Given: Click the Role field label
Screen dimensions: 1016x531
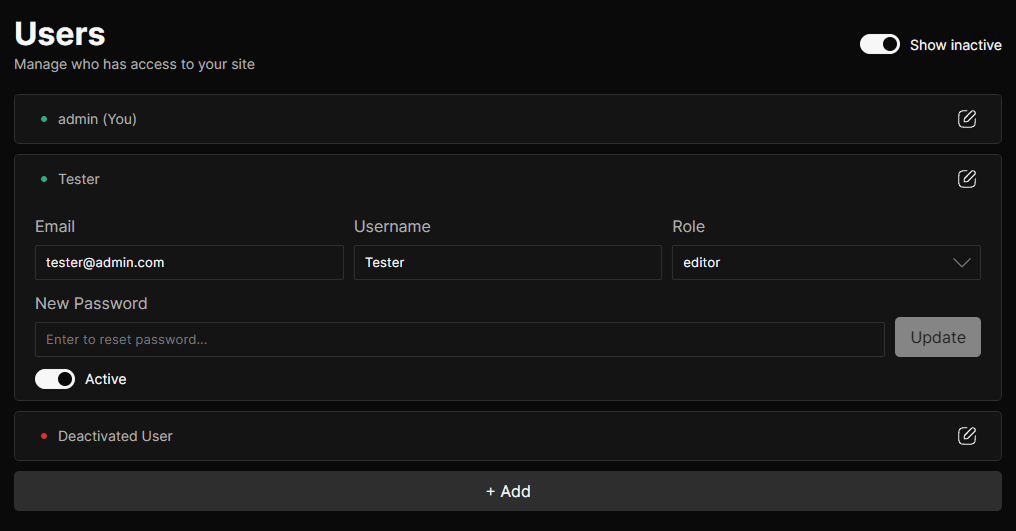Looking at the screenshot, I should click(688, 226).
